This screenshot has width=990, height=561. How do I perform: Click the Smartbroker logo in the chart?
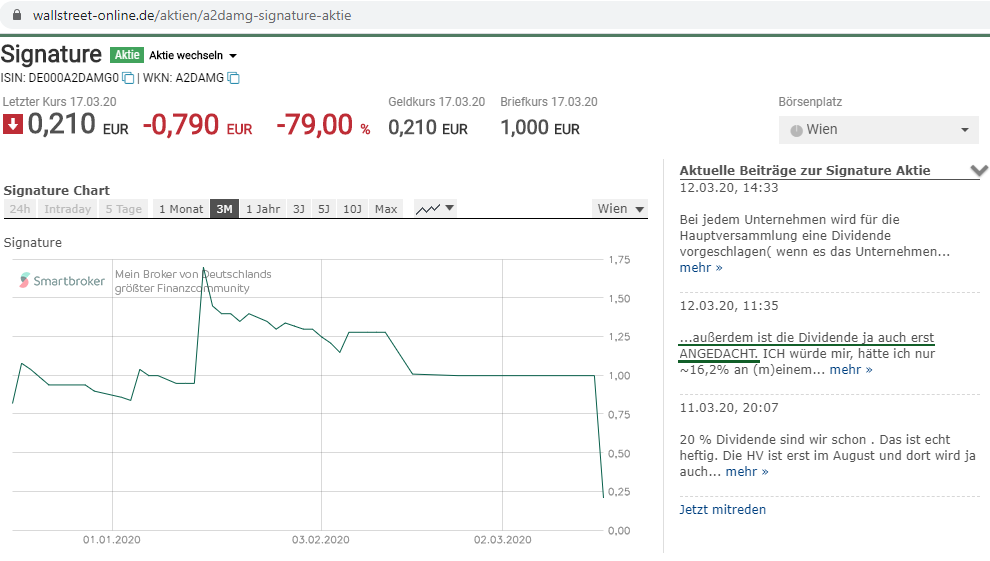(x=62, y=281)
